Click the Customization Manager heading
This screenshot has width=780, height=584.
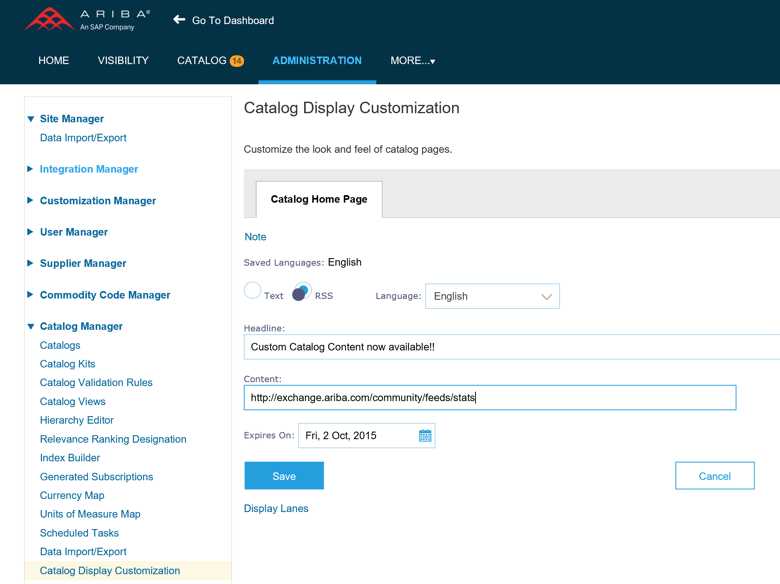pyautogui.click(x=98, y=200)
